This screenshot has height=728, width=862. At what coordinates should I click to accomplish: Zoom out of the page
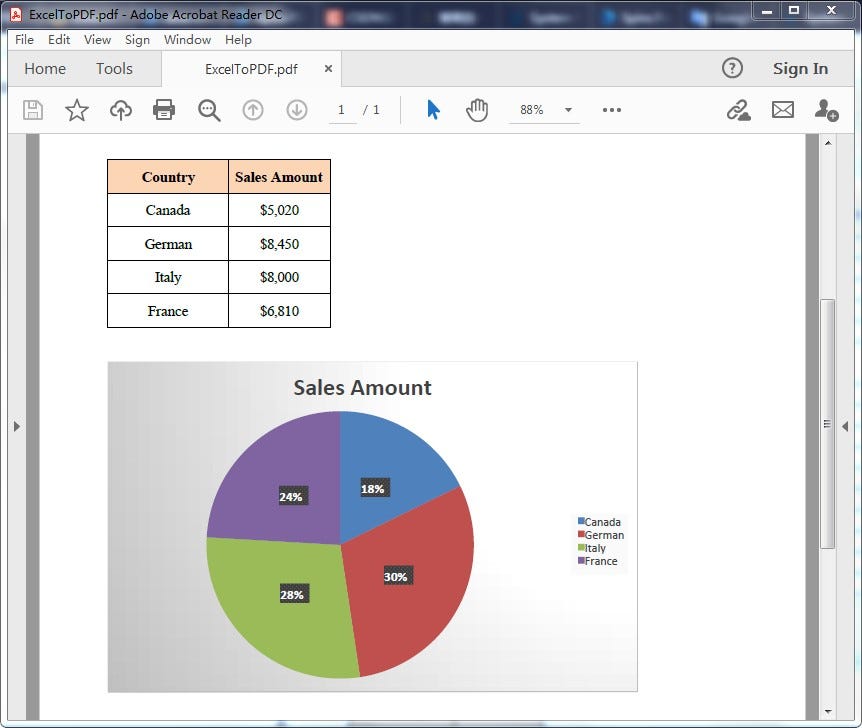pyautogui.click(x=209, y=110)
